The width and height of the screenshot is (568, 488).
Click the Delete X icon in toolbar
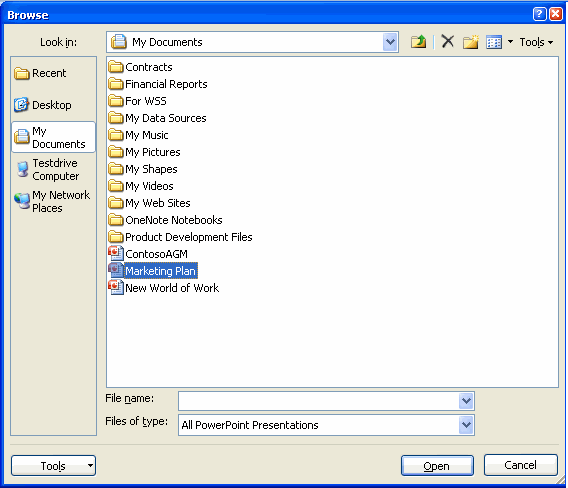coord(448,42)
